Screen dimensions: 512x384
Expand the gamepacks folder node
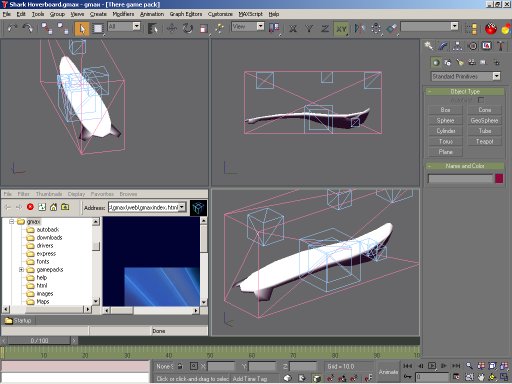point(21,269)
